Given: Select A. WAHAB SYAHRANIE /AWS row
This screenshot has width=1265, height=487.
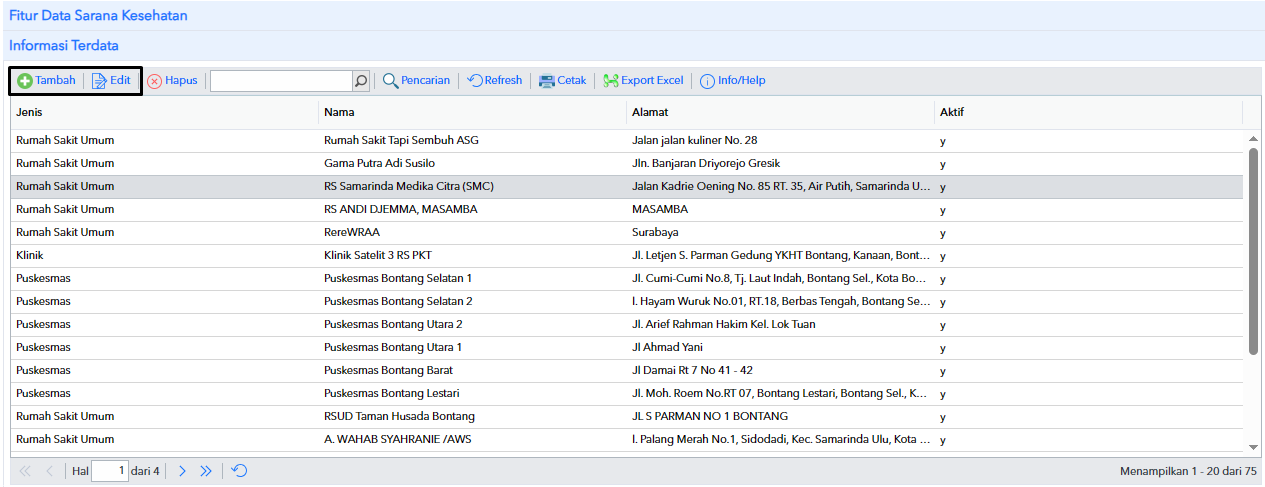Looking at the screenshot, I should 627,439.
